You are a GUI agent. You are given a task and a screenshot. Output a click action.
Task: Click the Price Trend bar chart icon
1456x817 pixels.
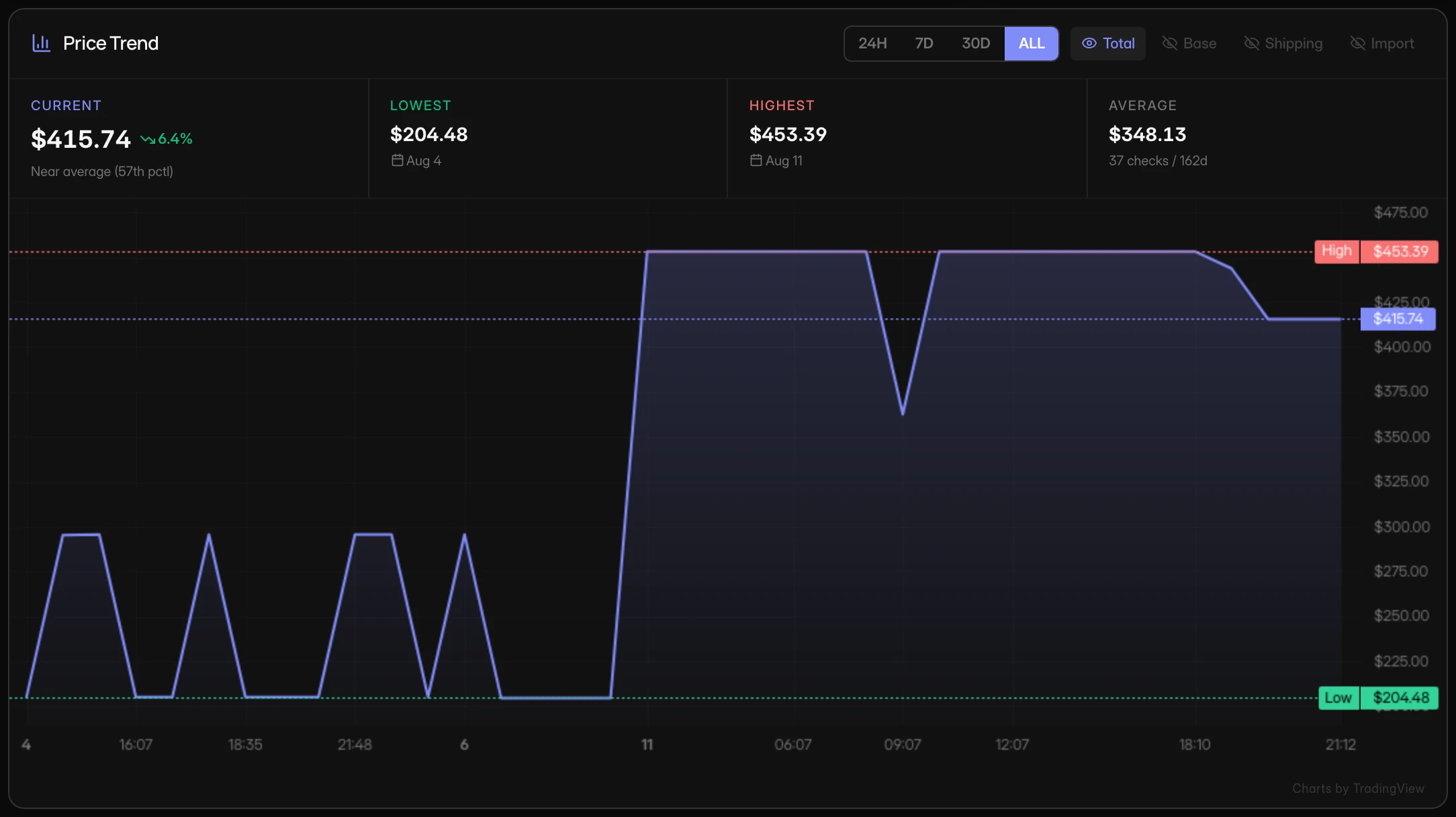[x=42, y=44]
